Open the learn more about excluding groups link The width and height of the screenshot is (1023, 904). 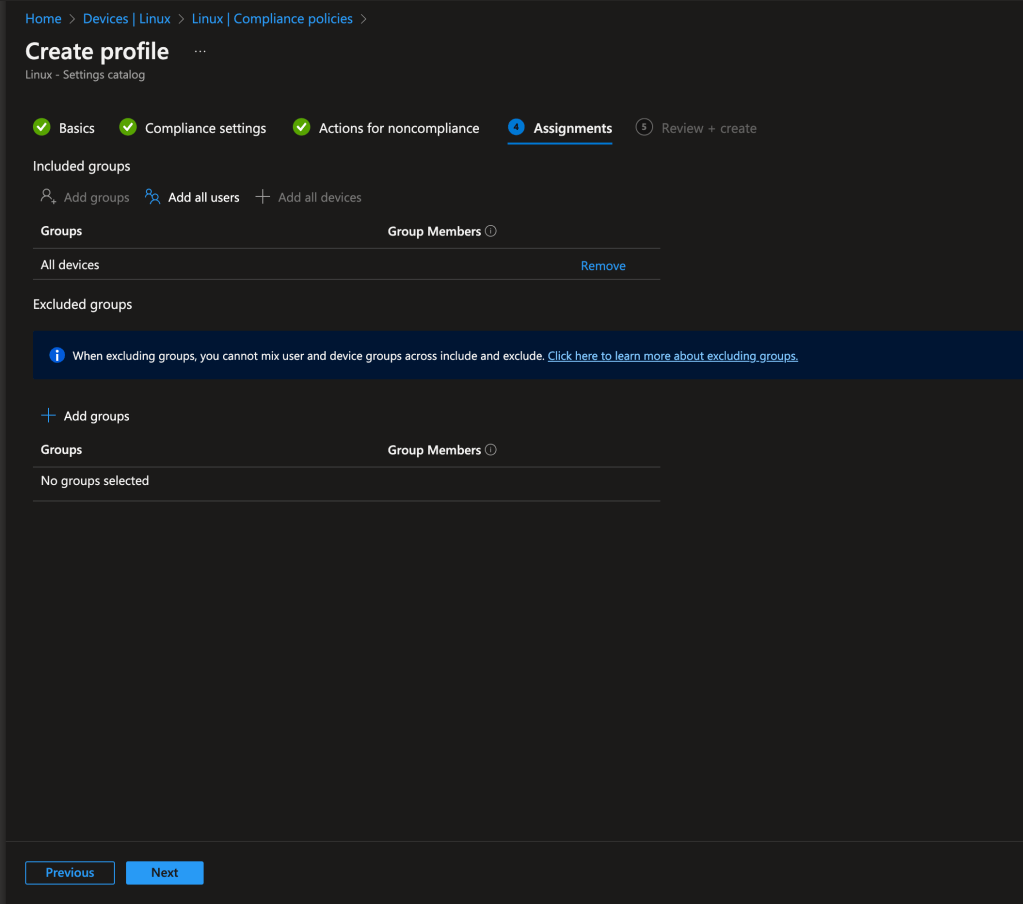pos(672,356)
